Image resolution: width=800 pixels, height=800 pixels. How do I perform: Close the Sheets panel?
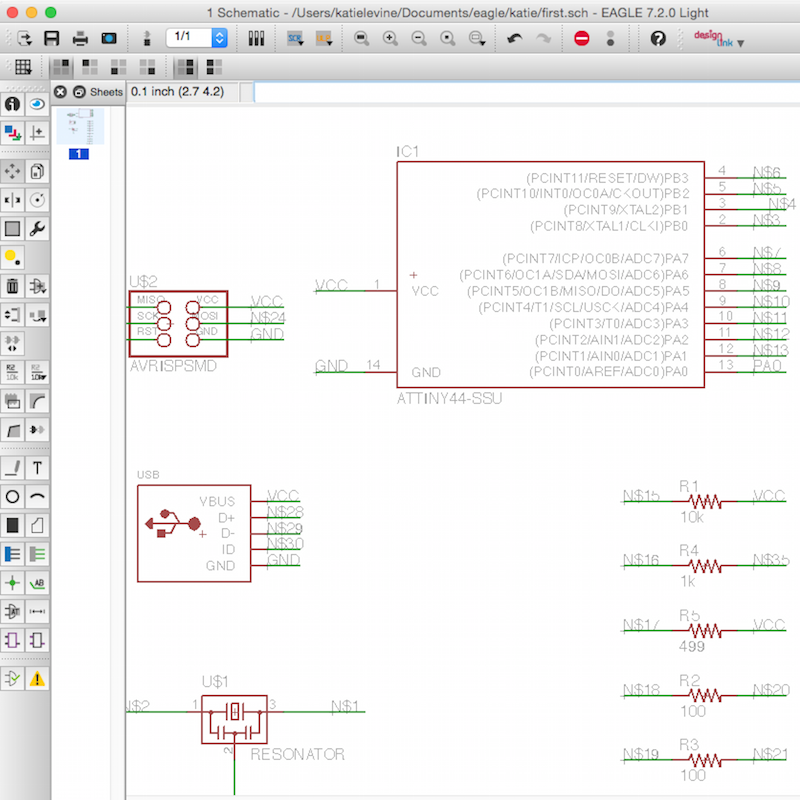click(x=60, y=92)
